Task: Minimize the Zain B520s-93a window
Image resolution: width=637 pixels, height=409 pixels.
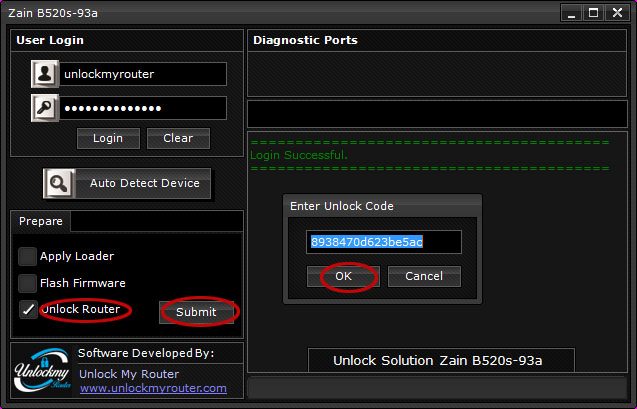Action: (x=571, y=13)
